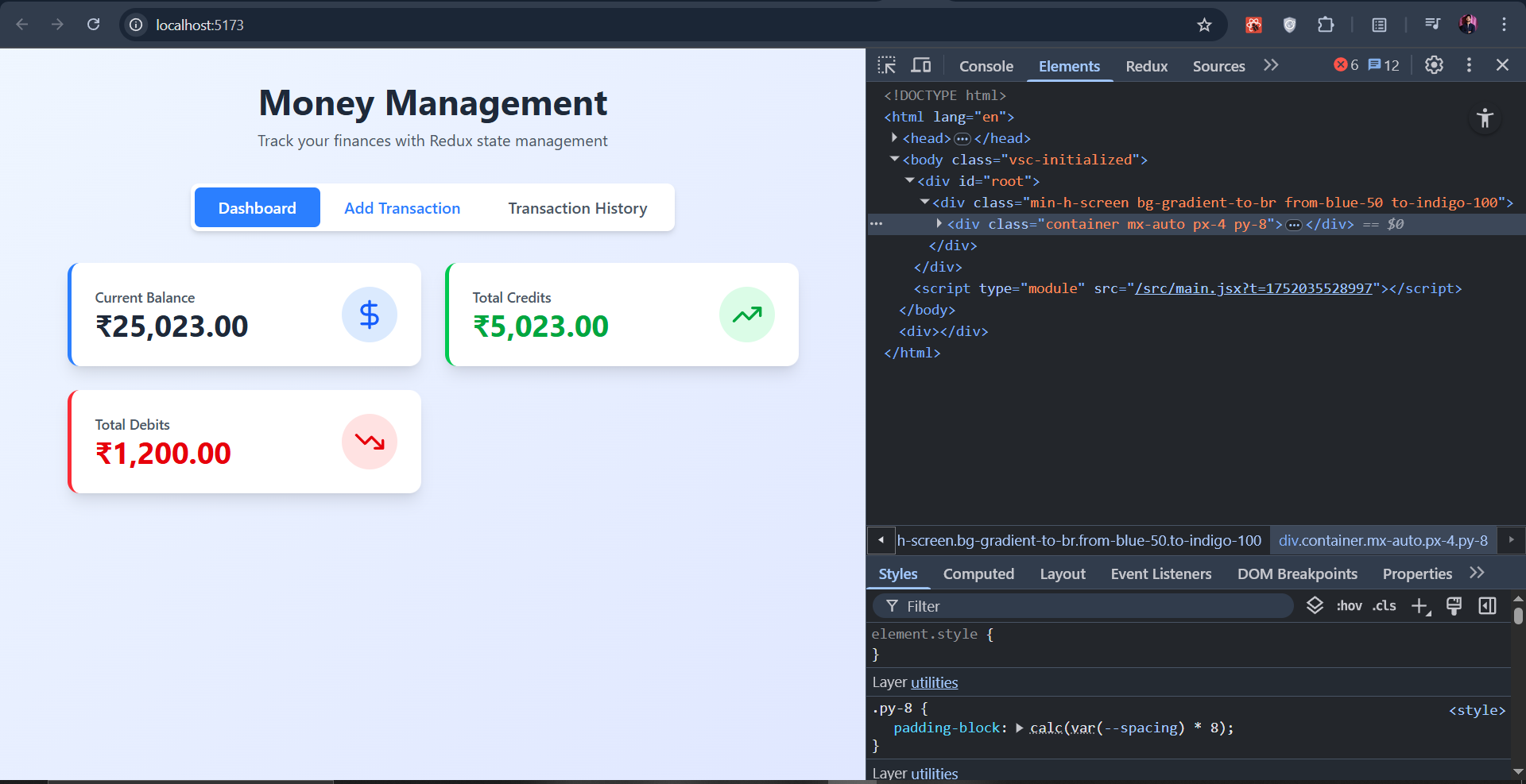Click the new style rule plus icon
The image size is (1526, 784).
pos(1420,606)
